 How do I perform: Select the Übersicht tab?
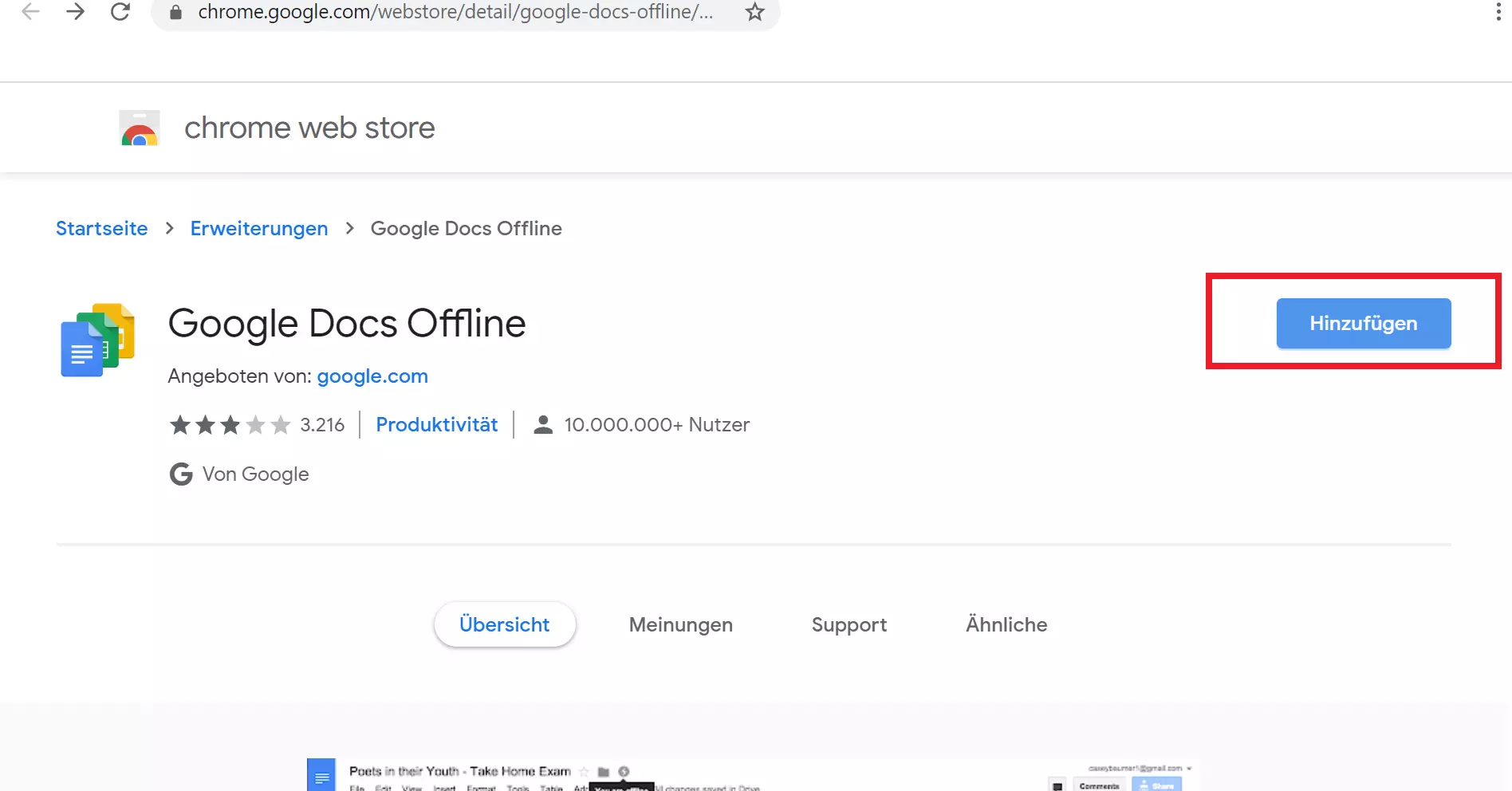[504, 624]
